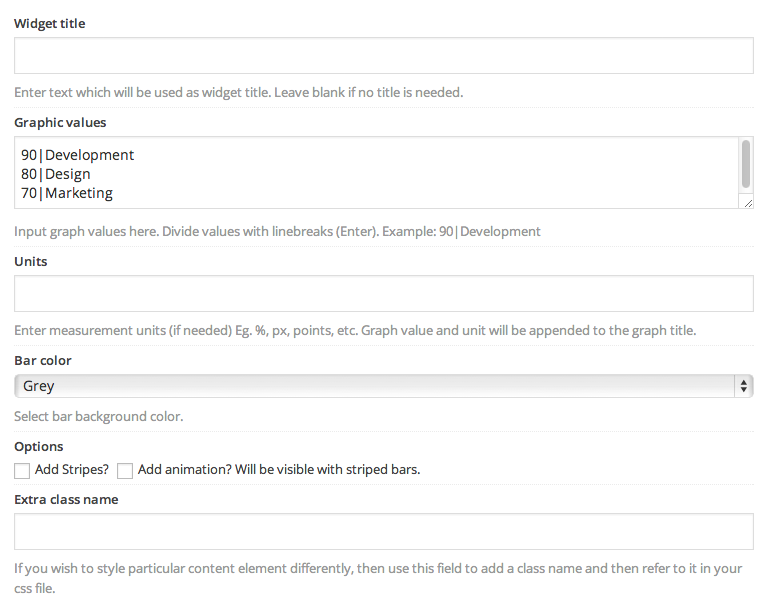Screen dimensions: 767x612
Task: Click the Extra class name label
Action: (67, 499)
